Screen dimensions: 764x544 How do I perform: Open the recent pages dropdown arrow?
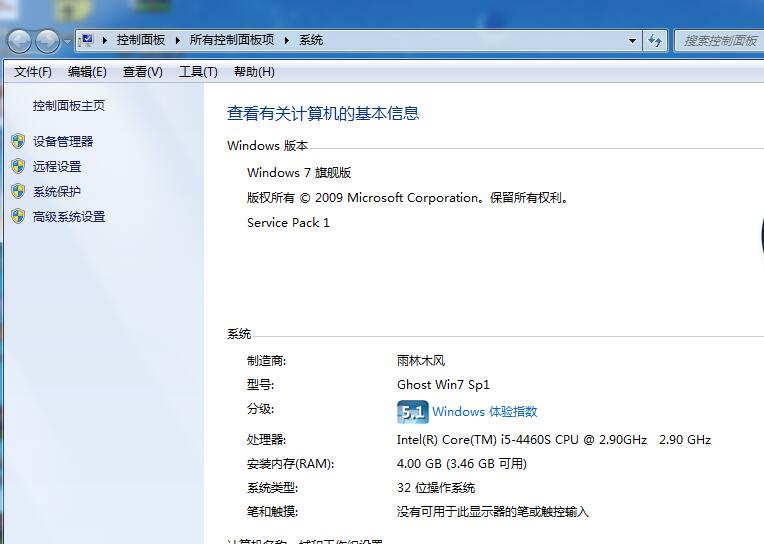[x=67, y=41]
